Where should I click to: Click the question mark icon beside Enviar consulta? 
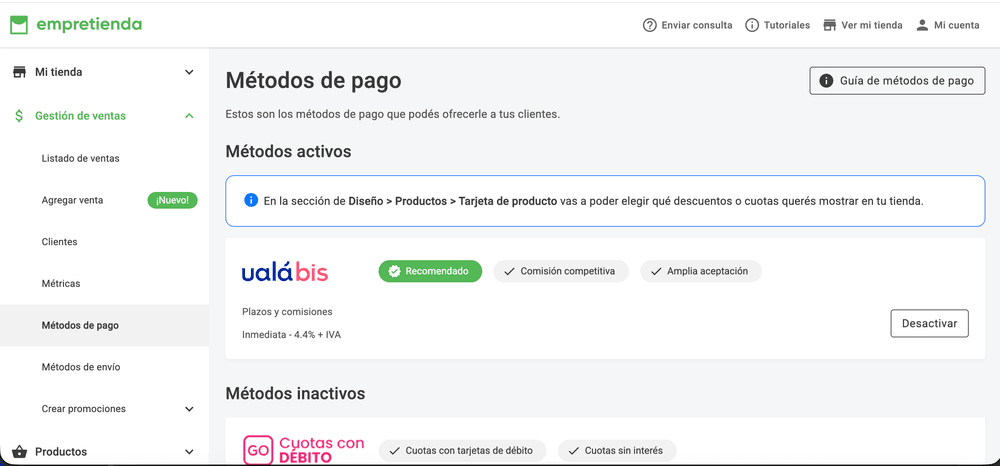point(649,25)
